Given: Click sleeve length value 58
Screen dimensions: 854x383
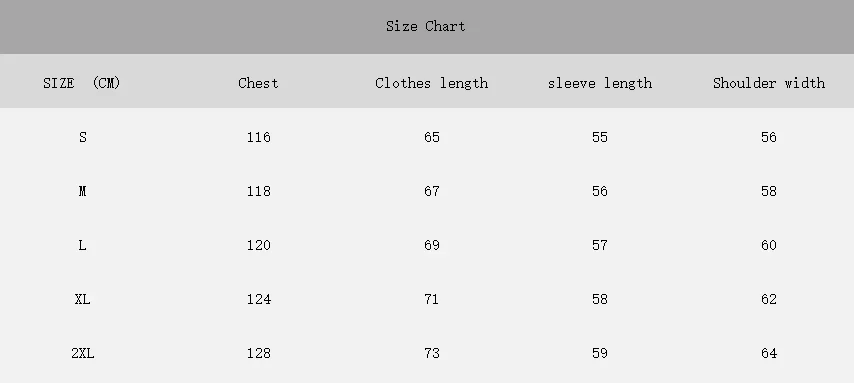Looking at the screenshot, I should tap(600, 299).
